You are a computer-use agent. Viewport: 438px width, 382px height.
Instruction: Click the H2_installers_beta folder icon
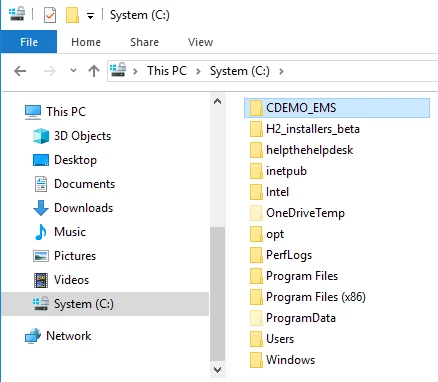256,129
